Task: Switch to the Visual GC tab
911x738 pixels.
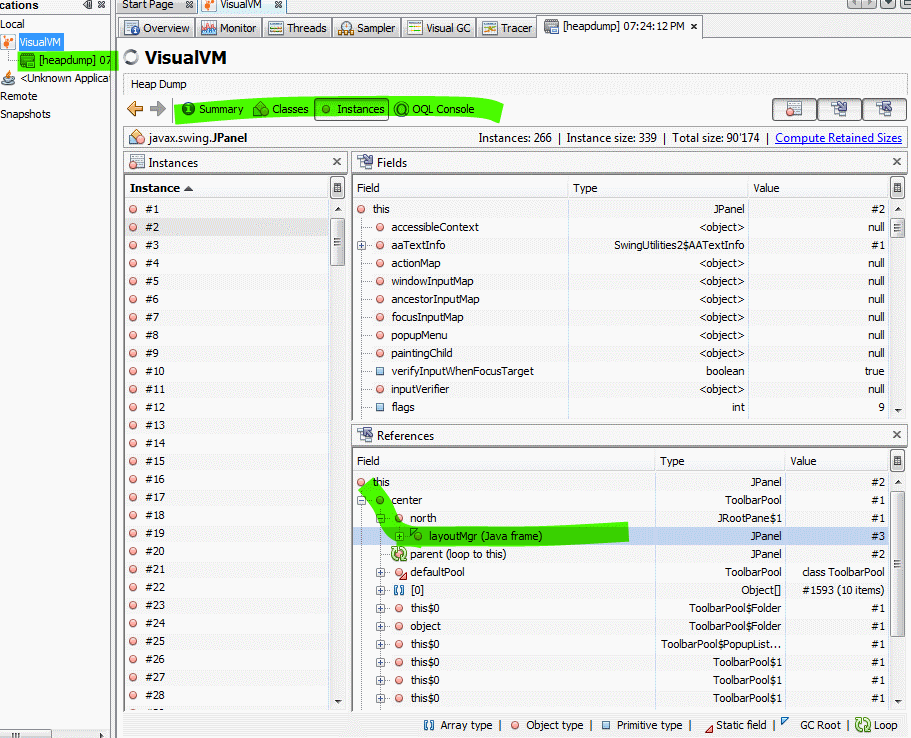Action: click(439, 28)
